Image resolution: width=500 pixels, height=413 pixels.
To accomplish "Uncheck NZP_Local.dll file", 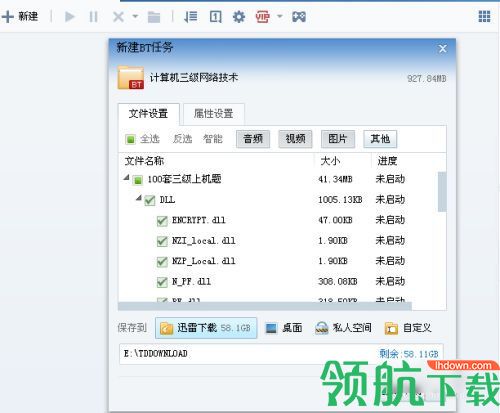I will click(x=162, y=262).
